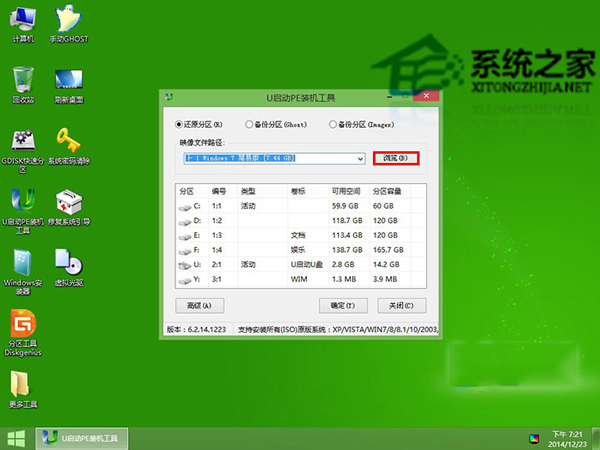This screenshot has width=600, height=450.
Task: Click the WIM volume label cell
Action: [299, 279]
